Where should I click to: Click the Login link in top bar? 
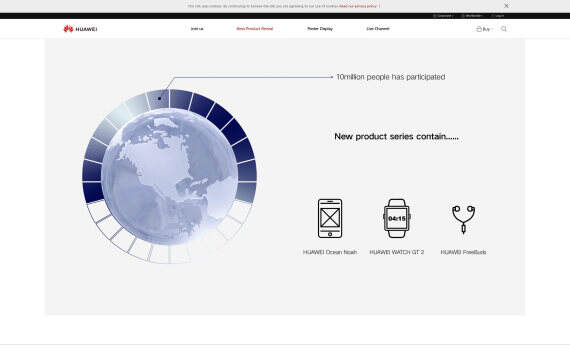coord(498,16)
